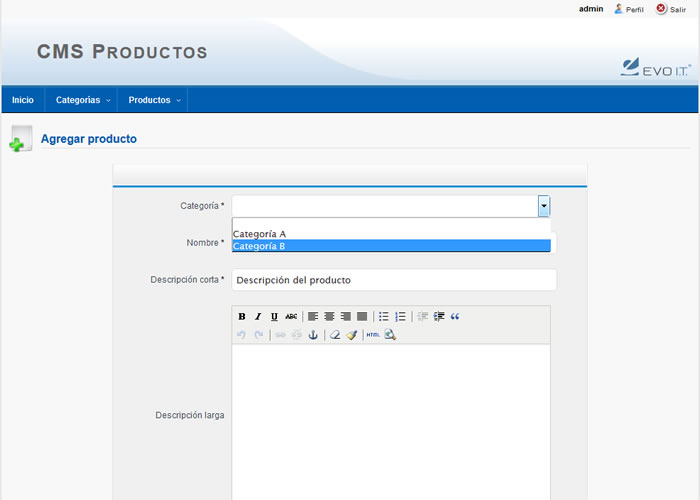Click the redo arrow icon
The width and height of the screenshot is (700, 500).
click(x=258, y=334)
